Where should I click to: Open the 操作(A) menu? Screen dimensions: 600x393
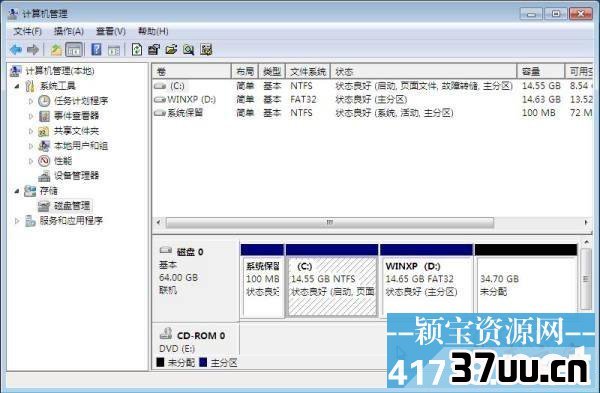tap(69, 31)
